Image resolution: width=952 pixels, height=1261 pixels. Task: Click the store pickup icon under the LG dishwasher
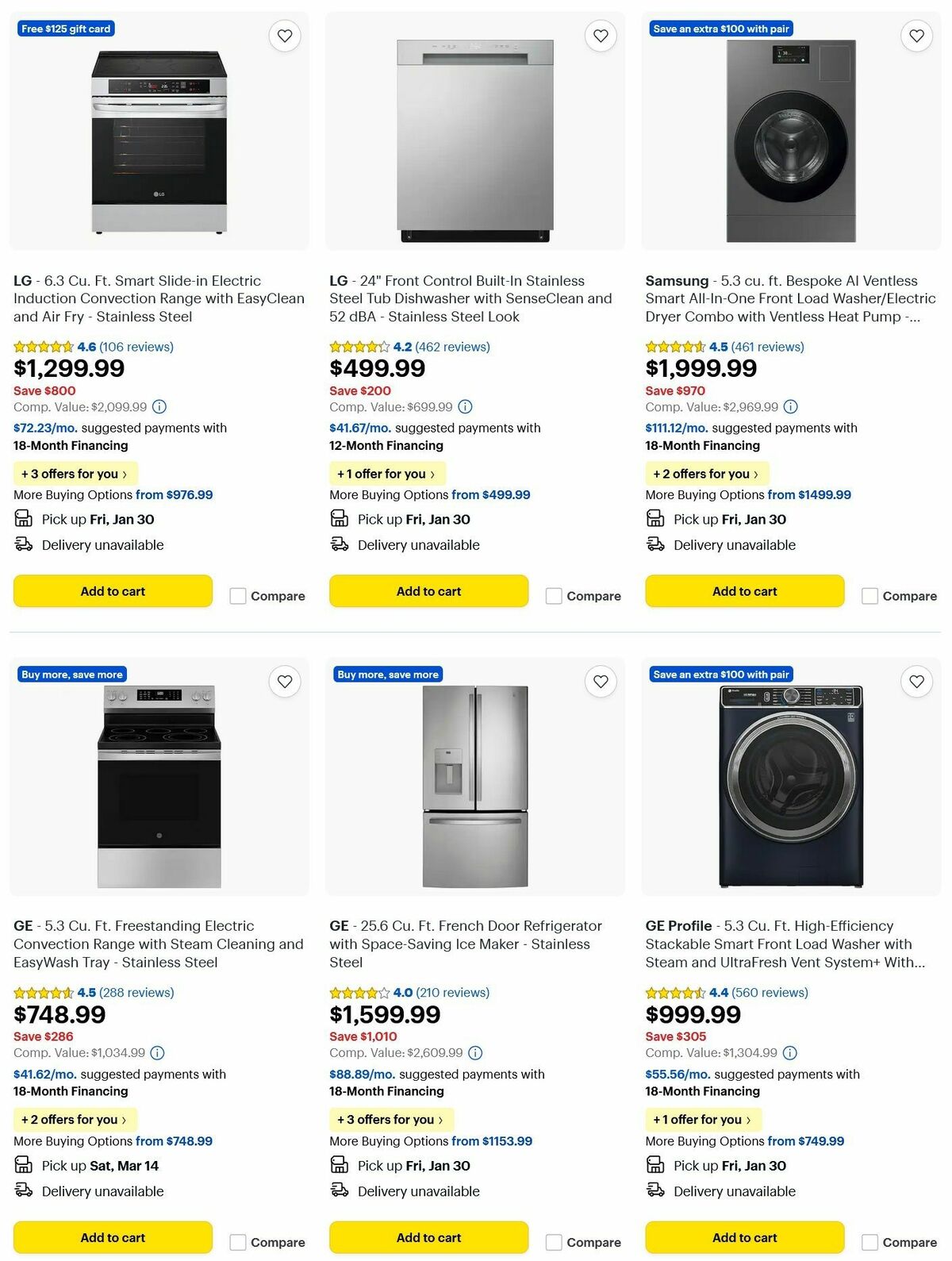(340, 518)
